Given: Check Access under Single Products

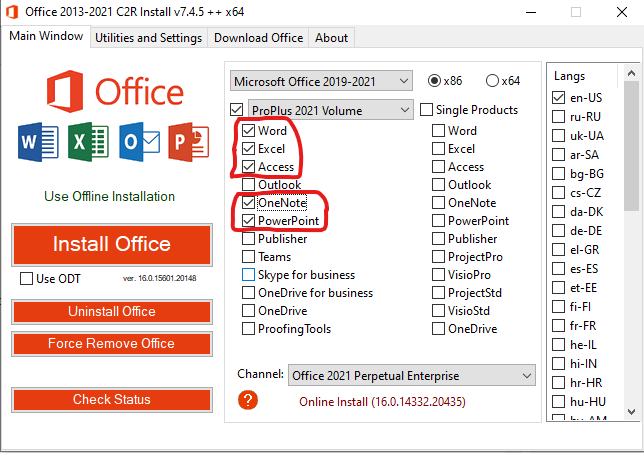Looking at the screenshot, I should tap(438, 167).
